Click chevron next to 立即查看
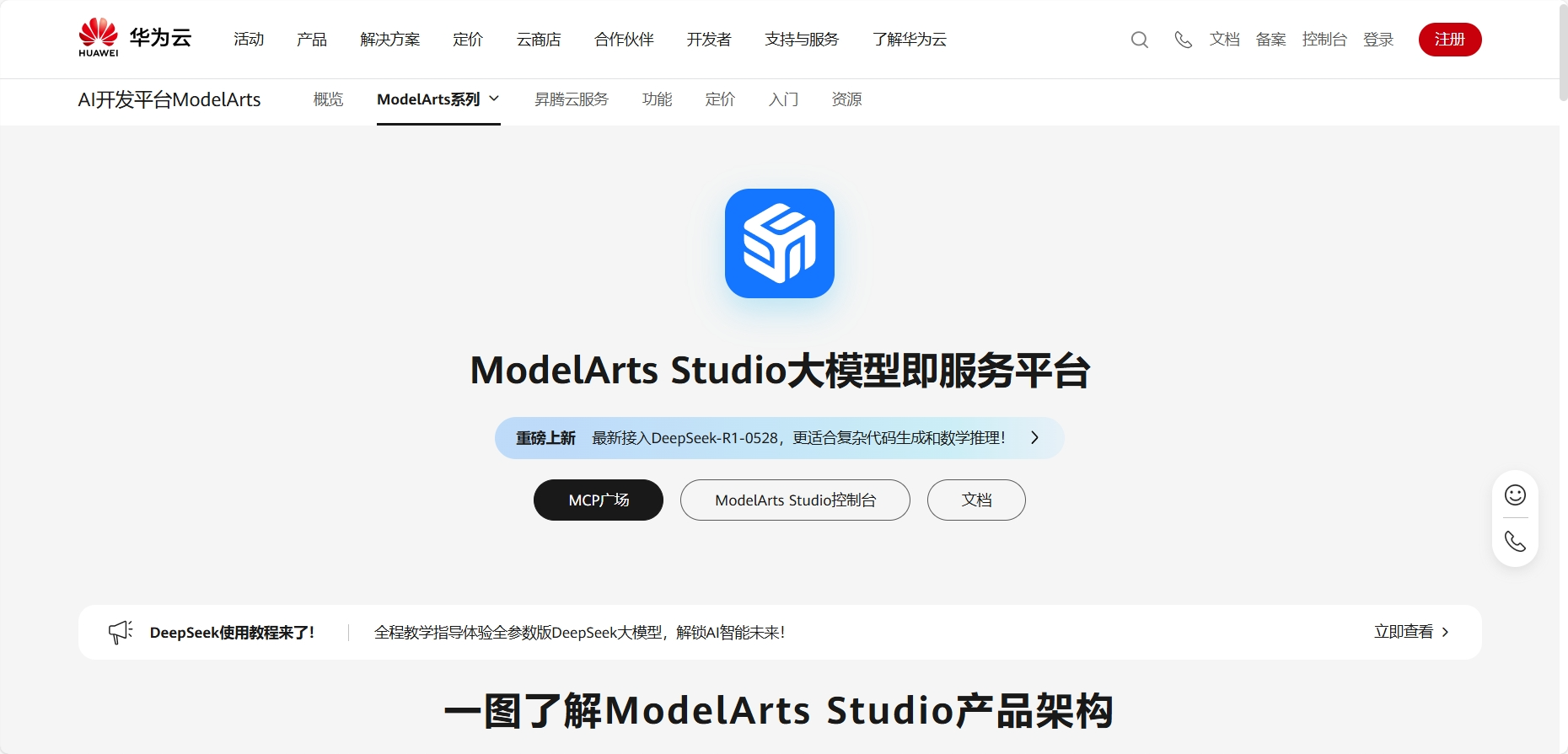The height and width of the screenshot is (754, 1568). [x=1445, y=632]
